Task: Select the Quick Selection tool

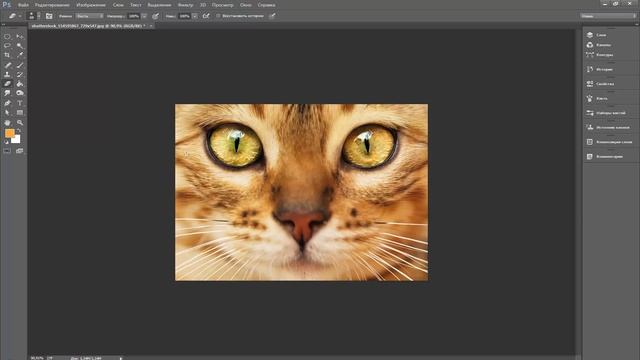Action: [20, 46]
